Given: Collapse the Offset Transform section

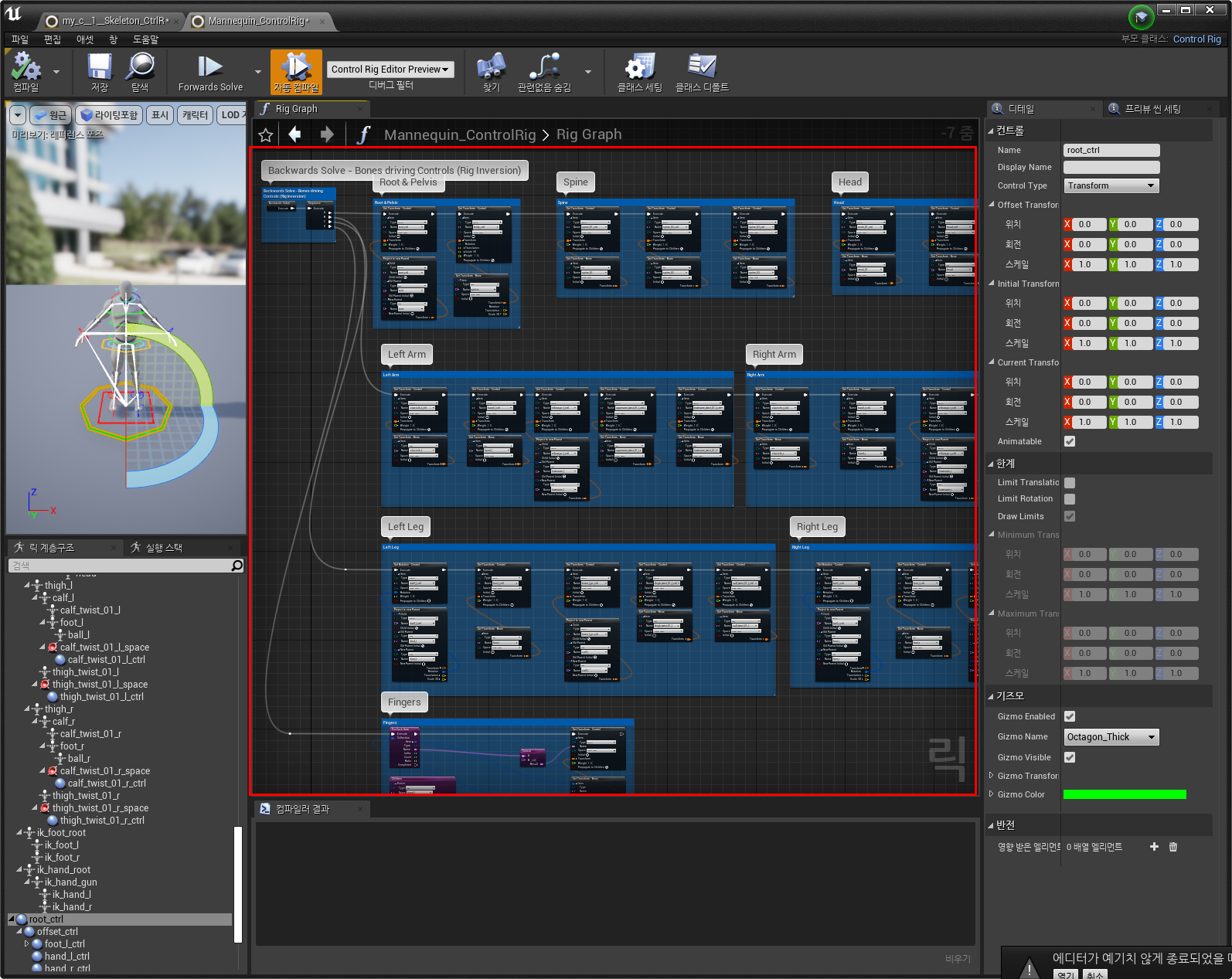Looking at the screenshot, I should pos(992,205).
